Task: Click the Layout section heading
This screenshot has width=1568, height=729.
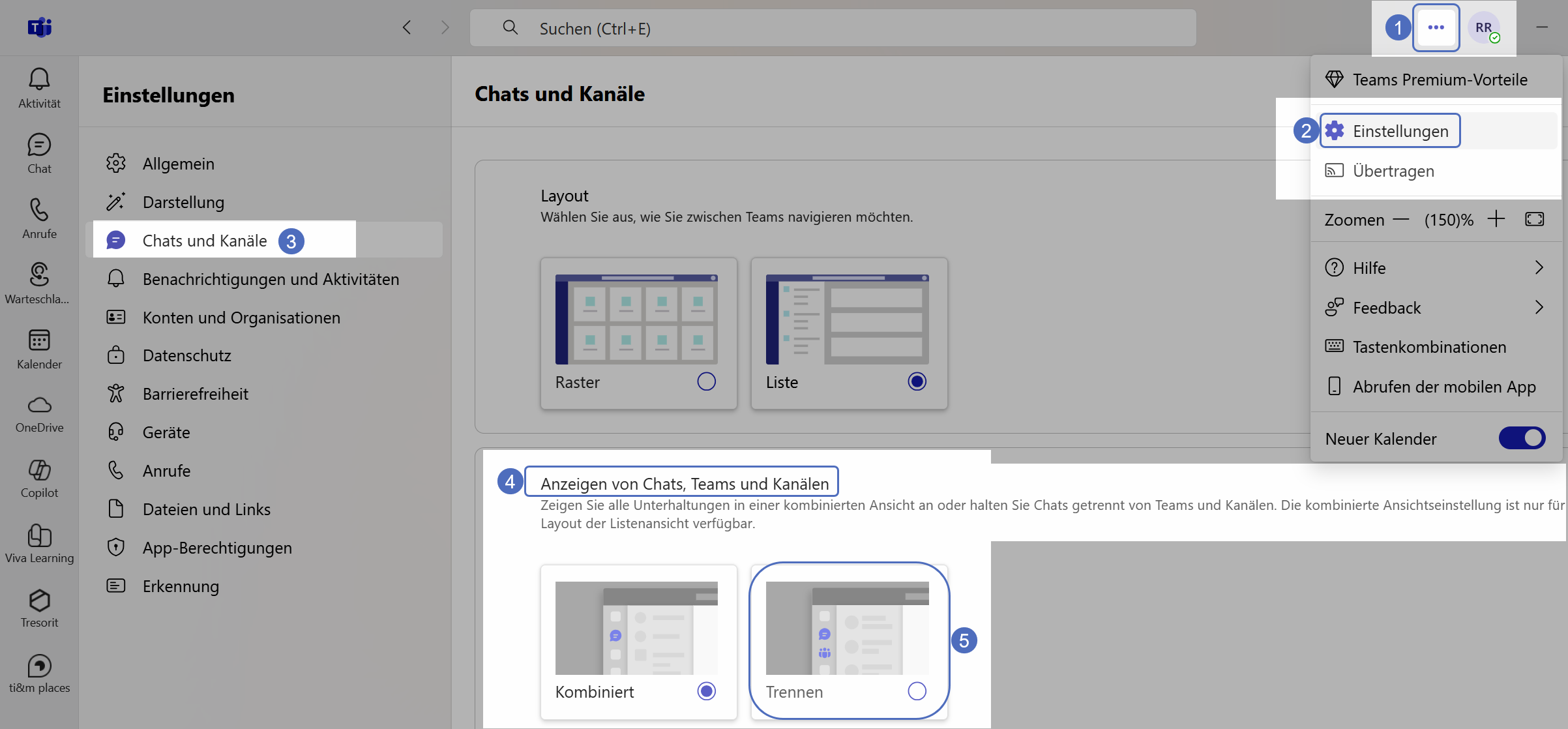Action: [565, 196]
